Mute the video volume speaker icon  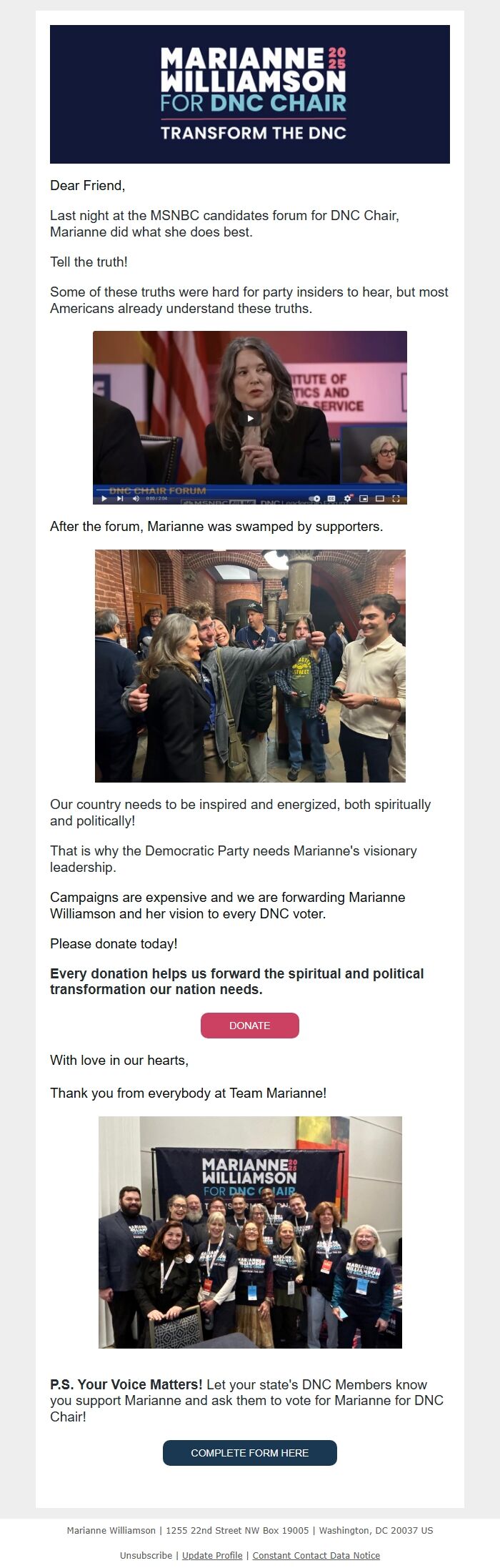point(136,499)
